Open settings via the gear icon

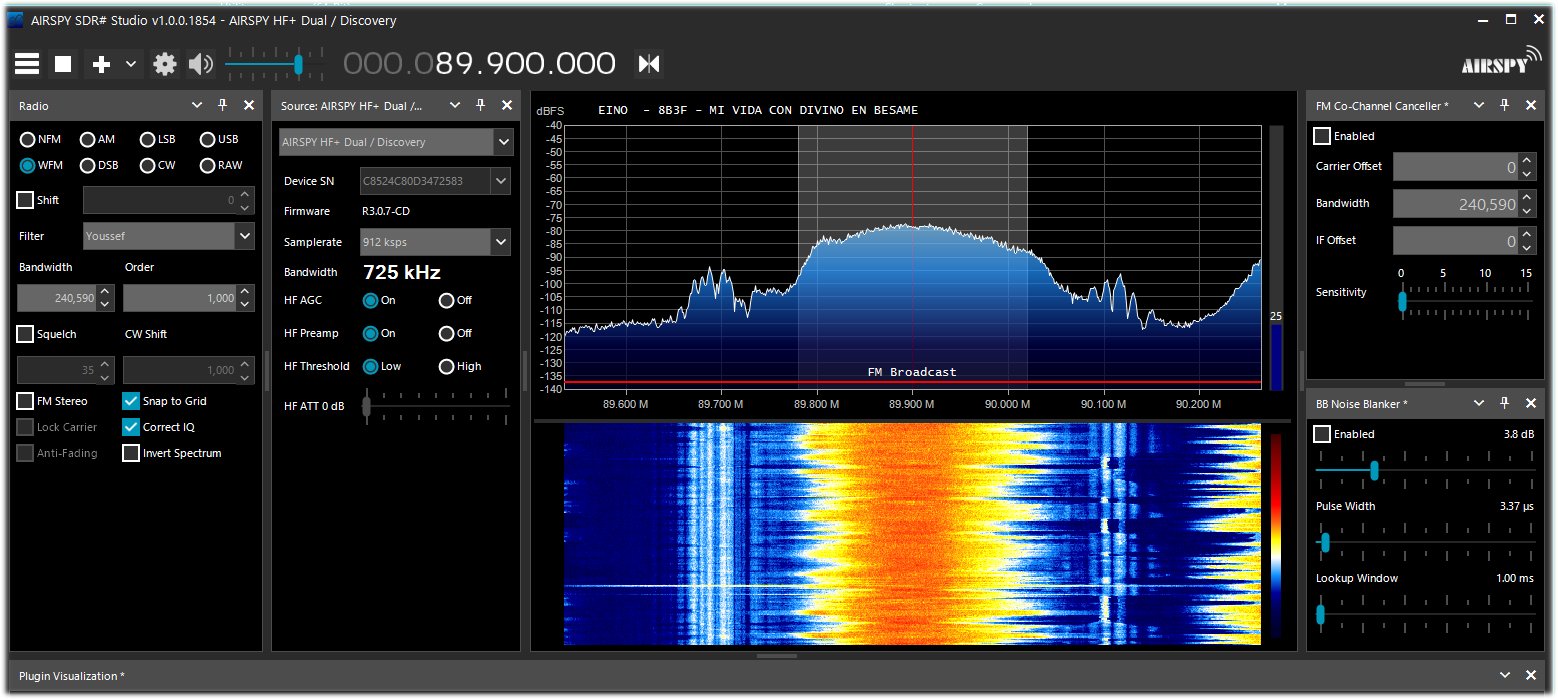(164, 64)
